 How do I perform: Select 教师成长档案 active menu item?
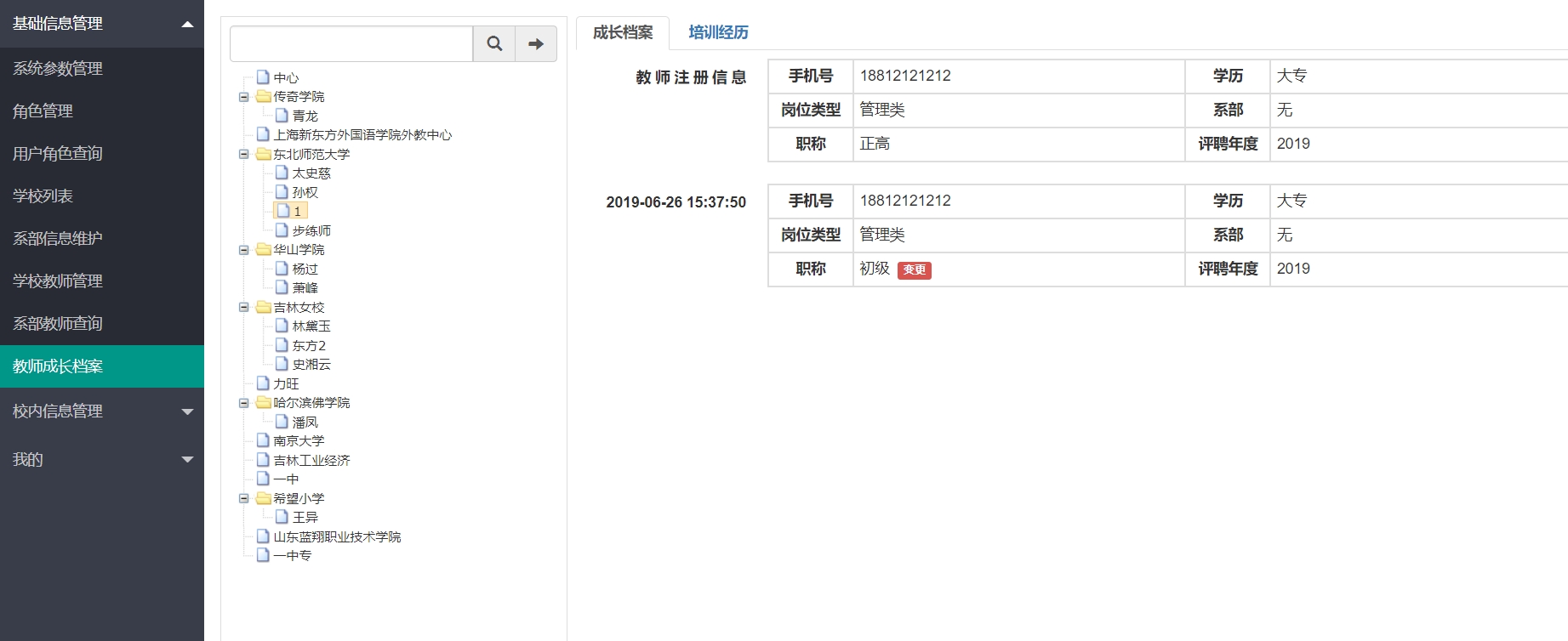(102, 366)
